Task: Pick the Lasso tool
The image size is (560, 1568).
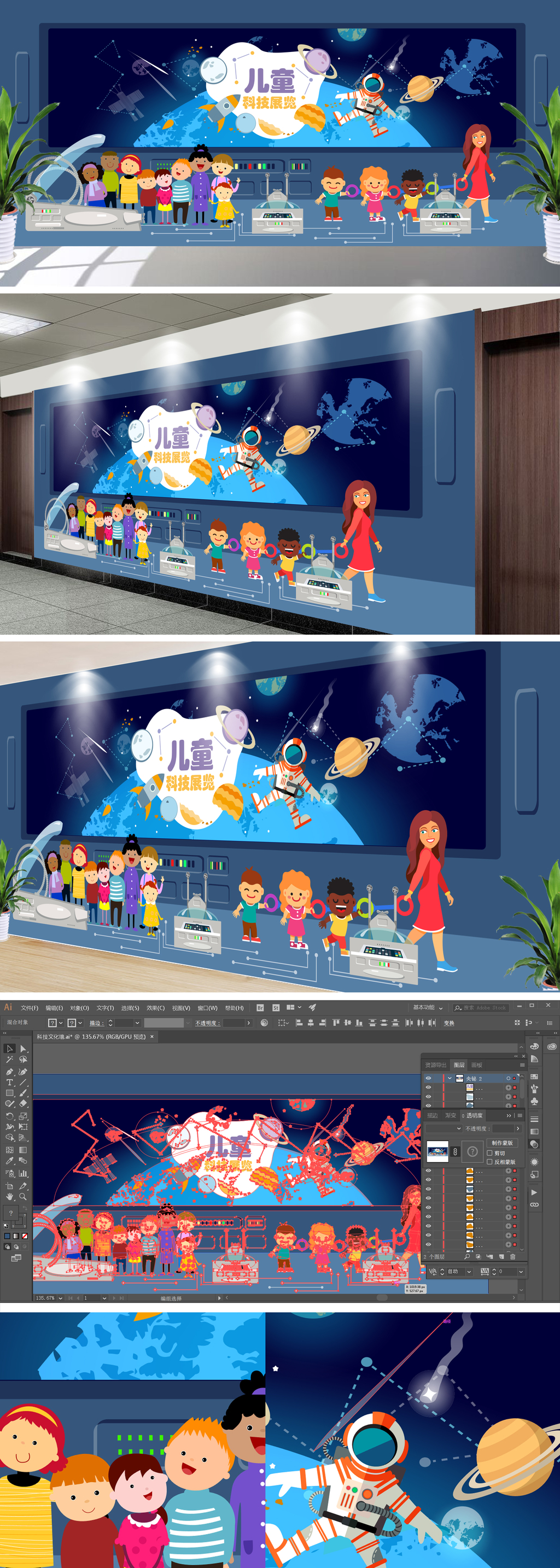Action: coord(23,1060)
